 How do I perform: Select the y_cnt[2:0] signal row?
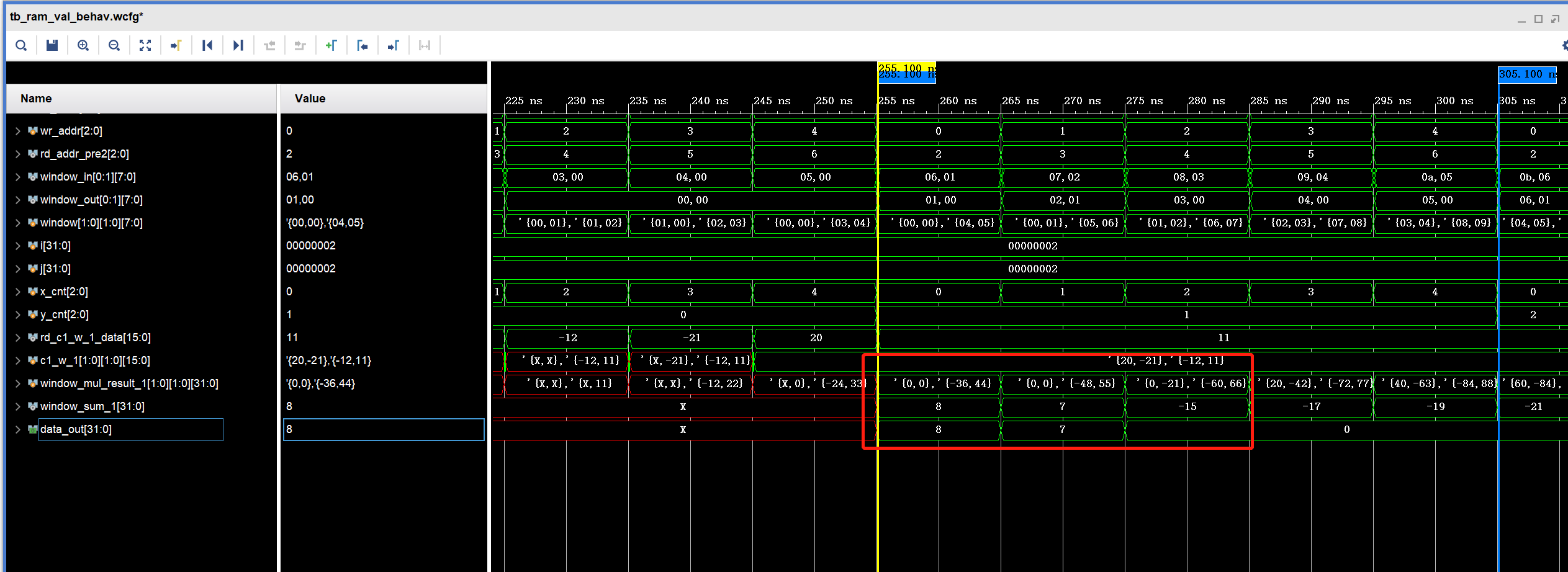142,315
